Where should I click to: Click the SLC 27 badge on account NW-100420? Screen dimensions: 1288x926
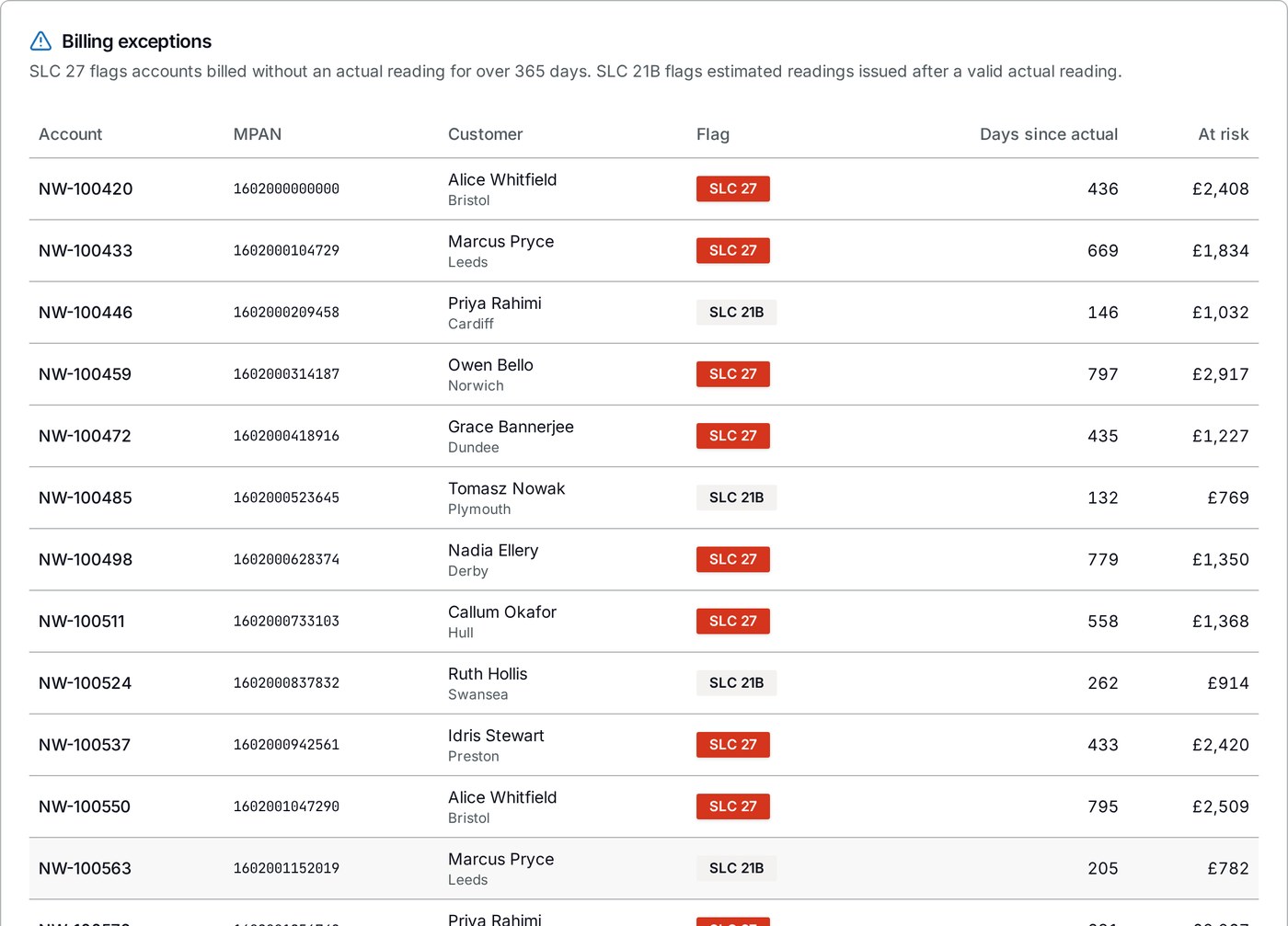(x=733, y=189)
